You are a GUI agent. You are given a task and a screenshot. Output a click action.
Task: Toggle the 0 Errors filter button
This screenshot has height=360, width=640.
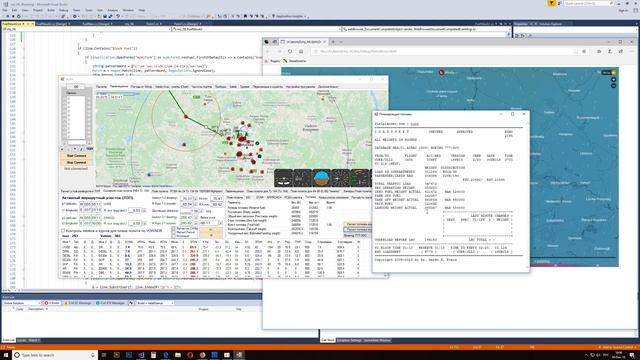pos(52,303)
